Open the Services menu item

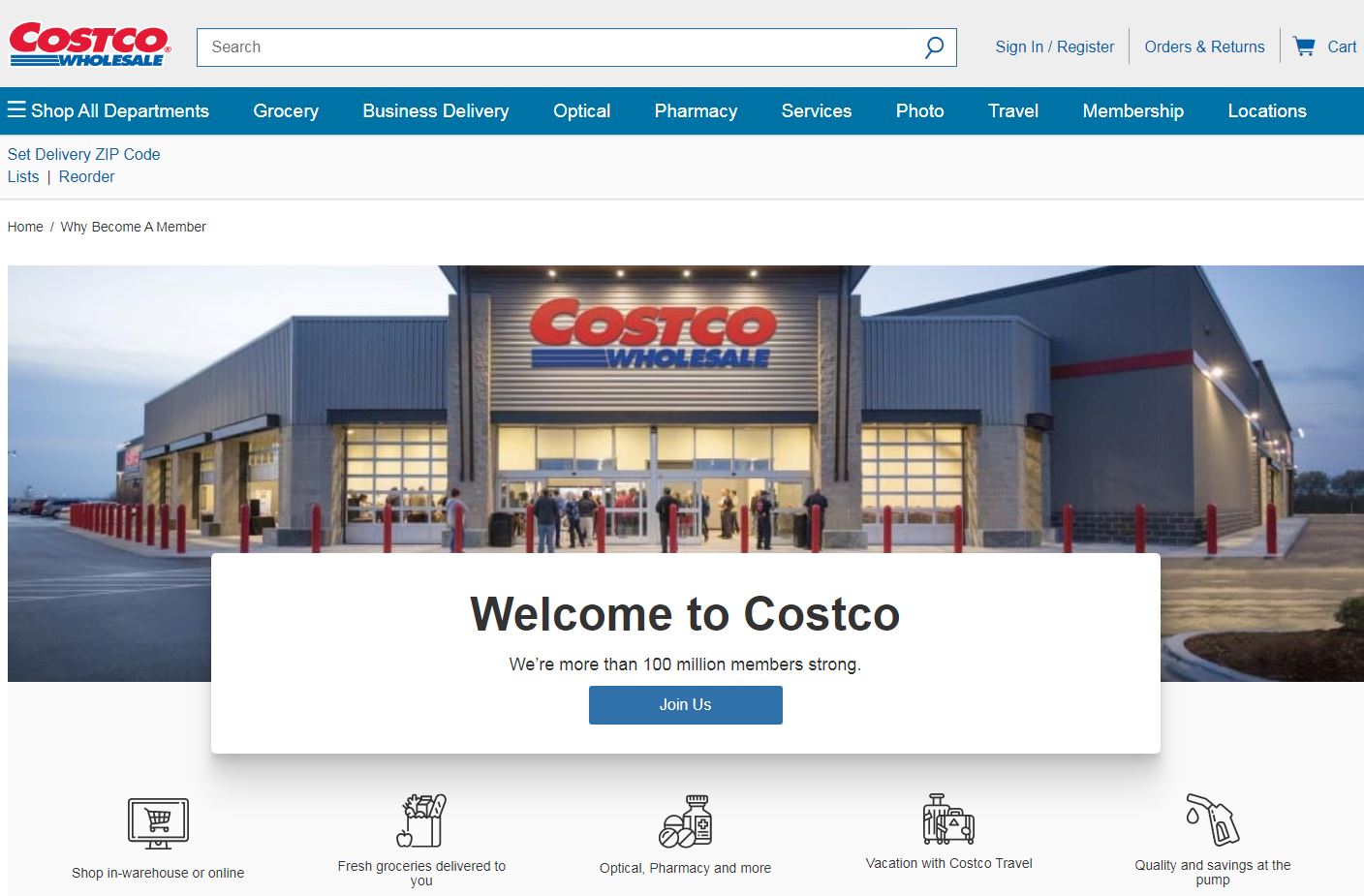(x=817, y=110)
